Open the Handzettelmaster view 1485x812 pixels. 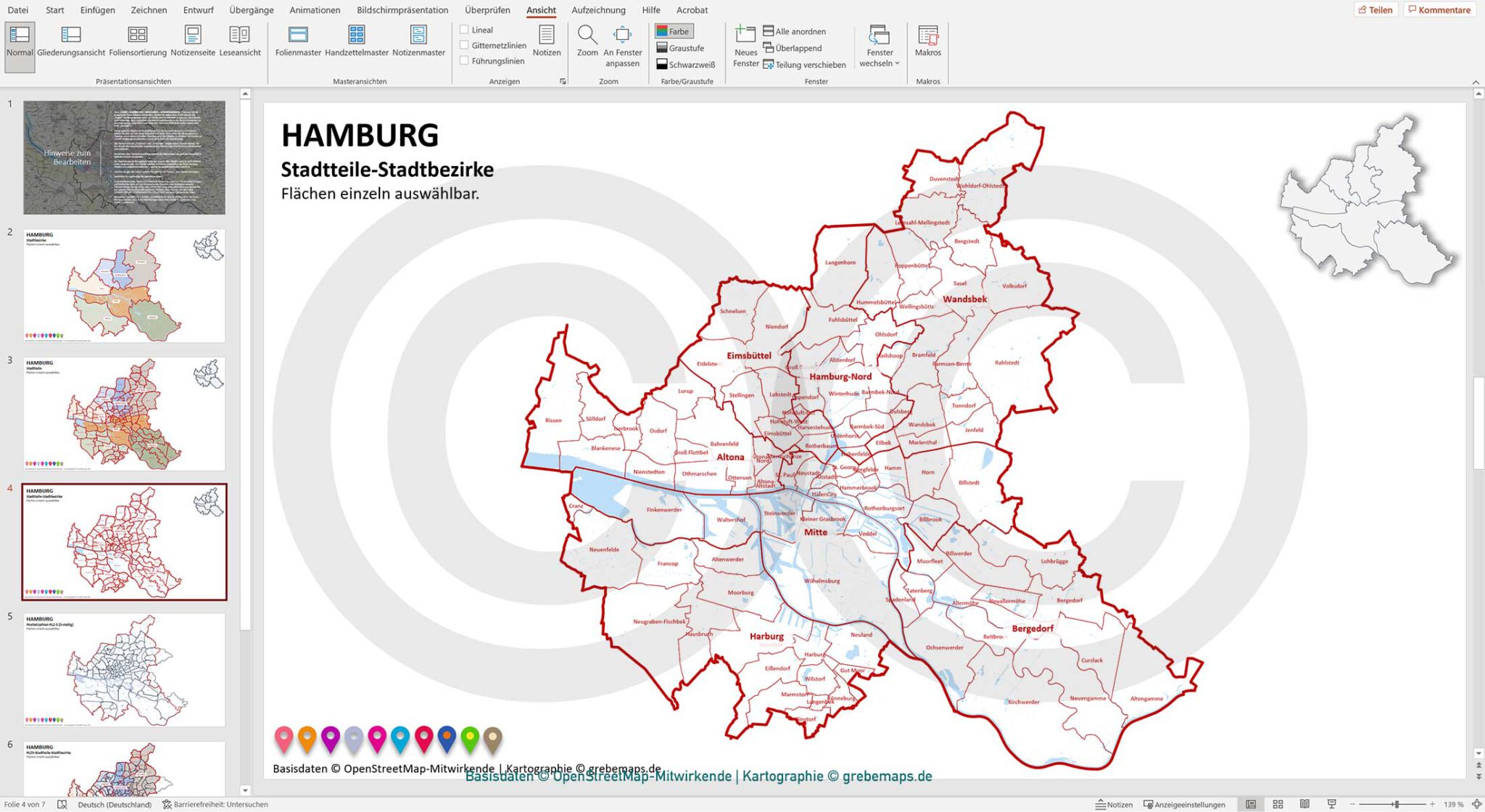pos(357,43)
